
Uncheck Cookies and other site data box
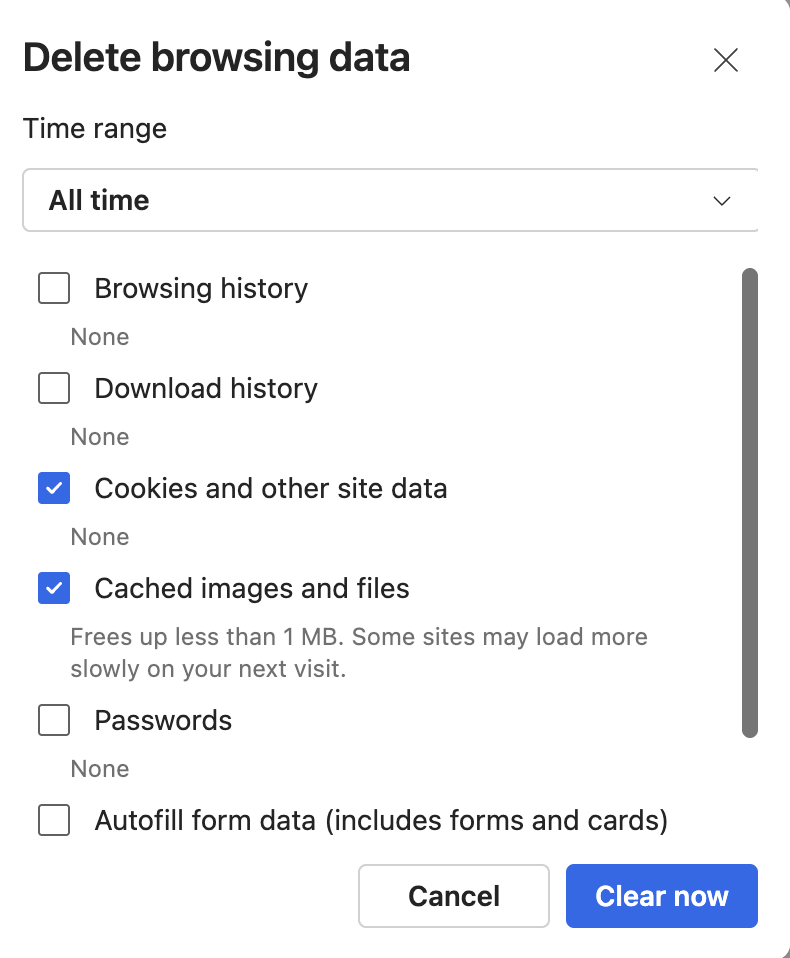[54, 489]
